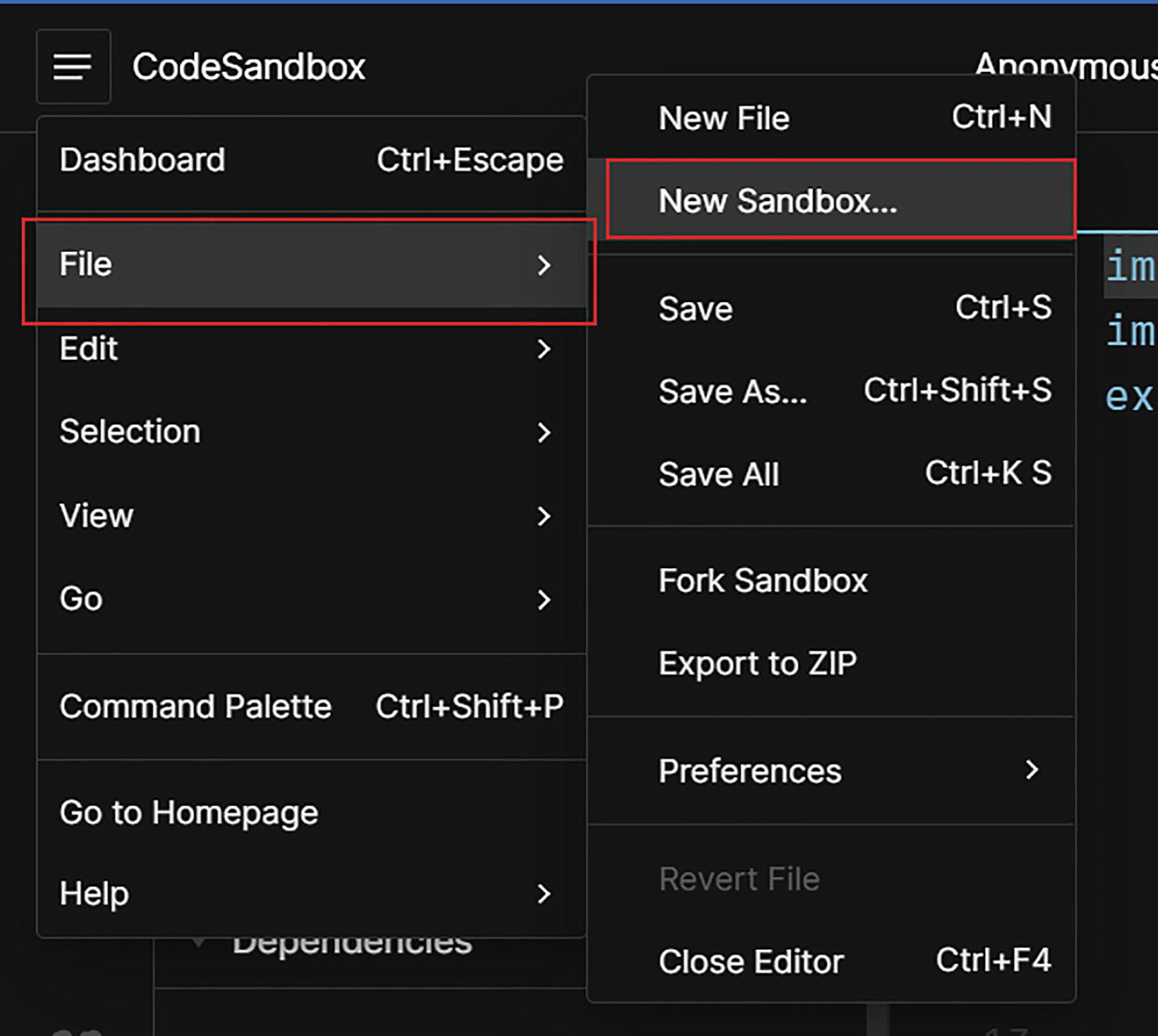Choose New File in File submenu
Viewport: 1158px width, 1036px height.
[724, 118]
